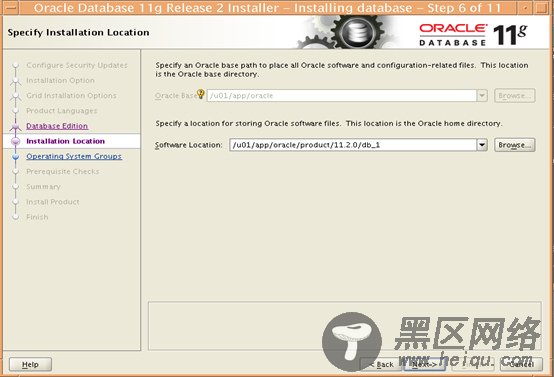Expand the Oracle Base dropdown arrow
The width and height of the screenshot is (554, 377).
coord(482,95)
